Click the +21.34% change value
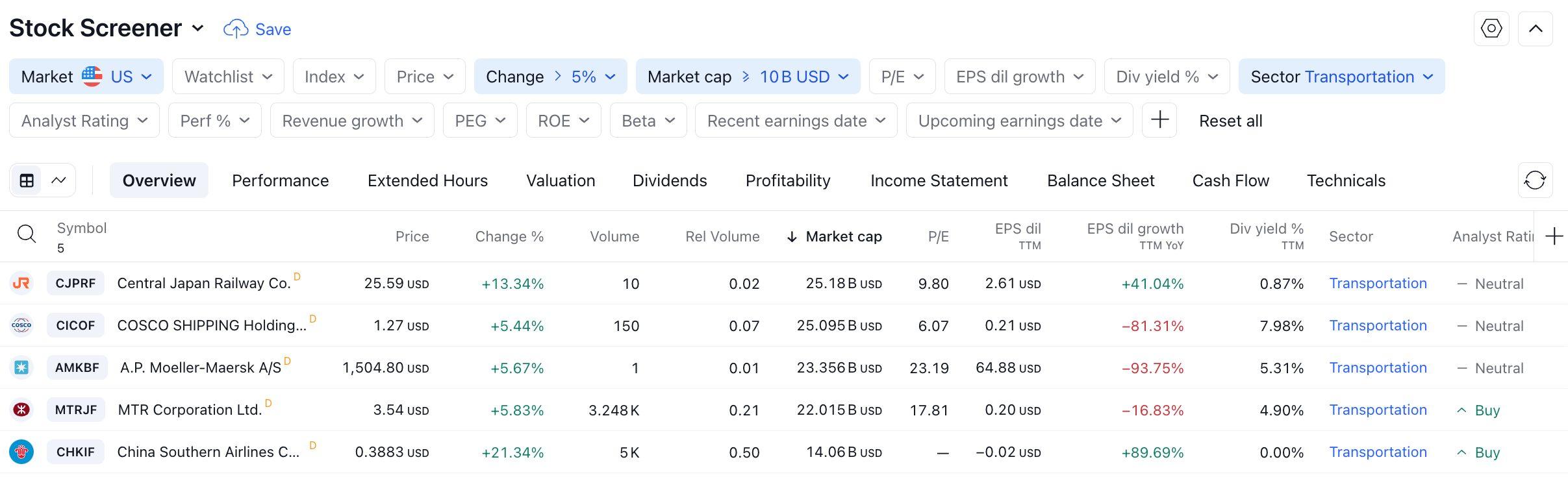Viewport: 1568px width, 479px height. [x=512, y=452]
